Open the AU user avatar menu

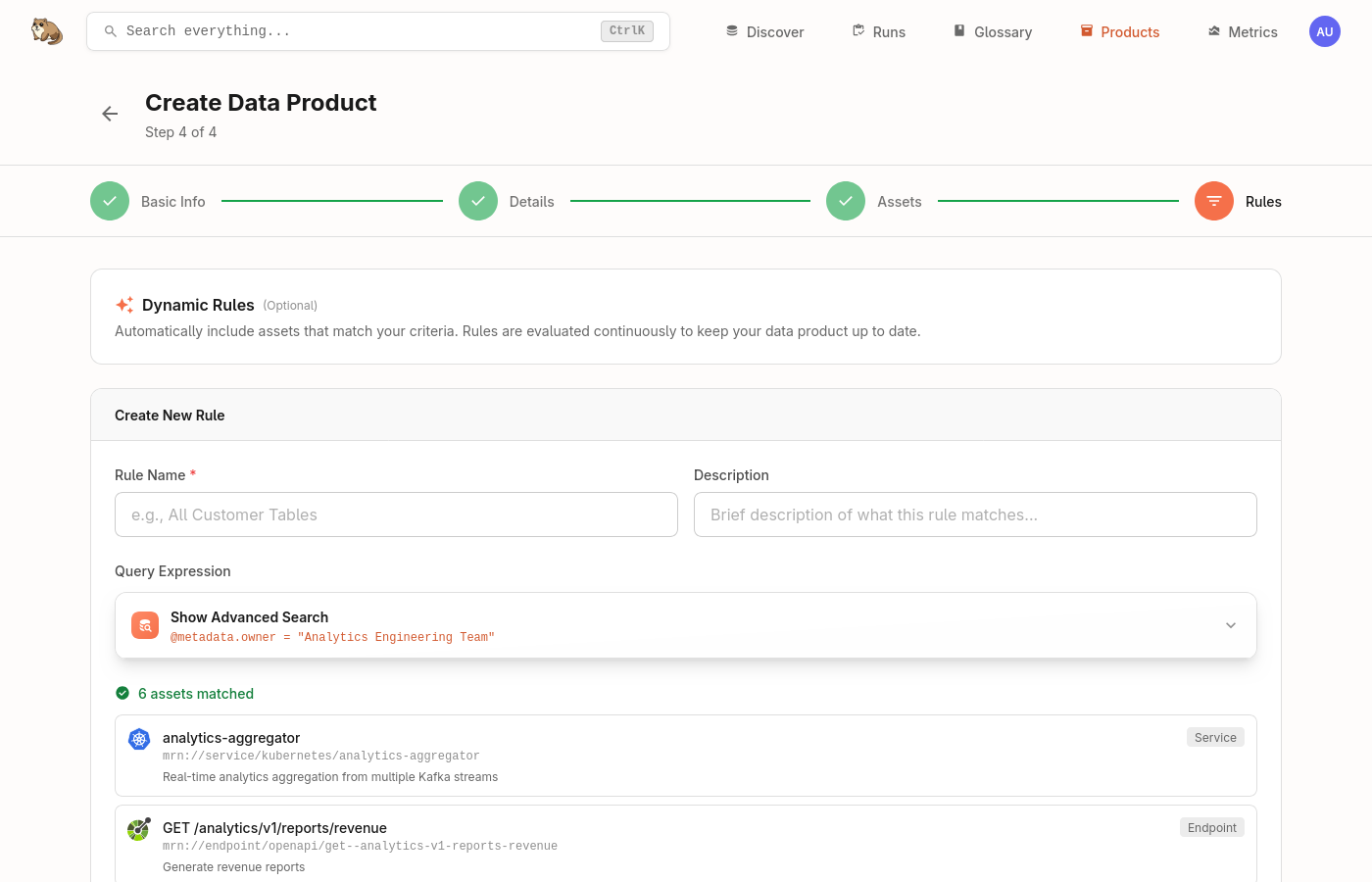pyautogui.click(x=1324, y=31)
